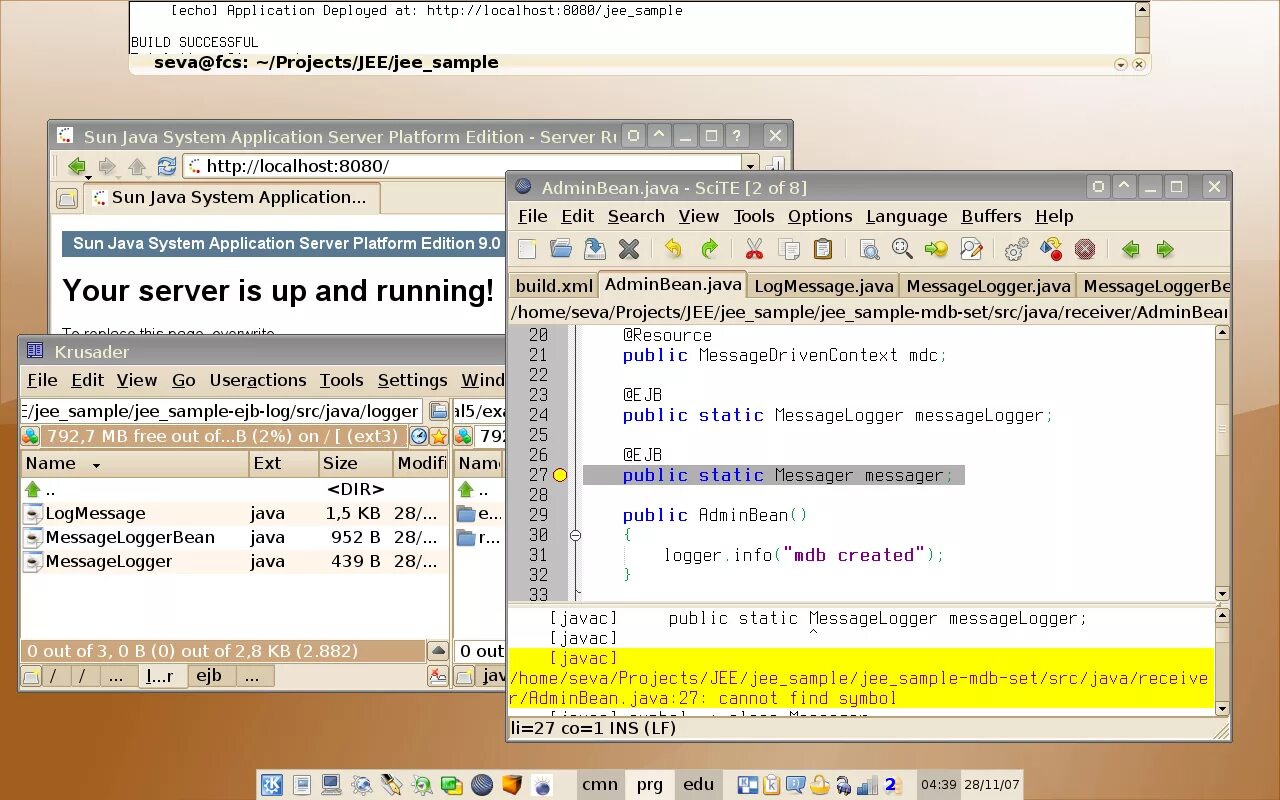Click the green Redo arrow in SciTE toolbar
This screenshot has height=800, width=1280.
[x=709, y=249]
